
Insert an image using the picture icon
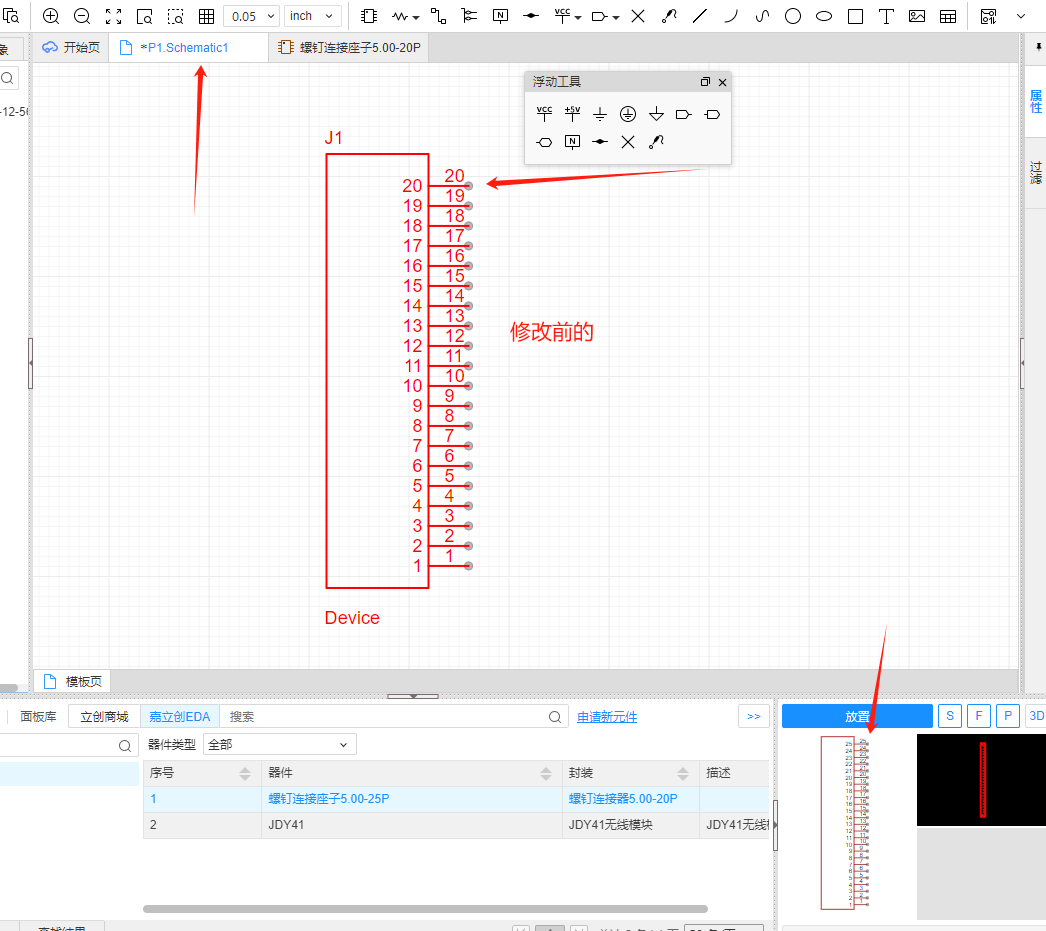(917, 16)
